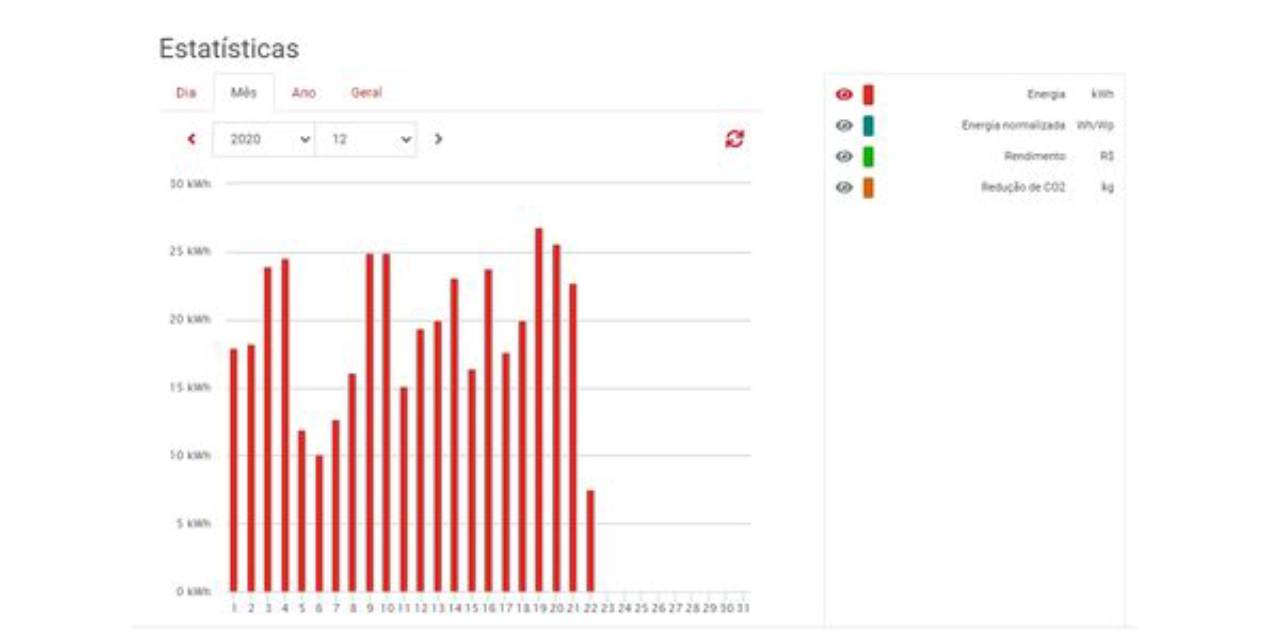Toggle Redução de CO2 eye icon
The width and height of the screenshot is (1280, 640).
(x=844, y=187)
